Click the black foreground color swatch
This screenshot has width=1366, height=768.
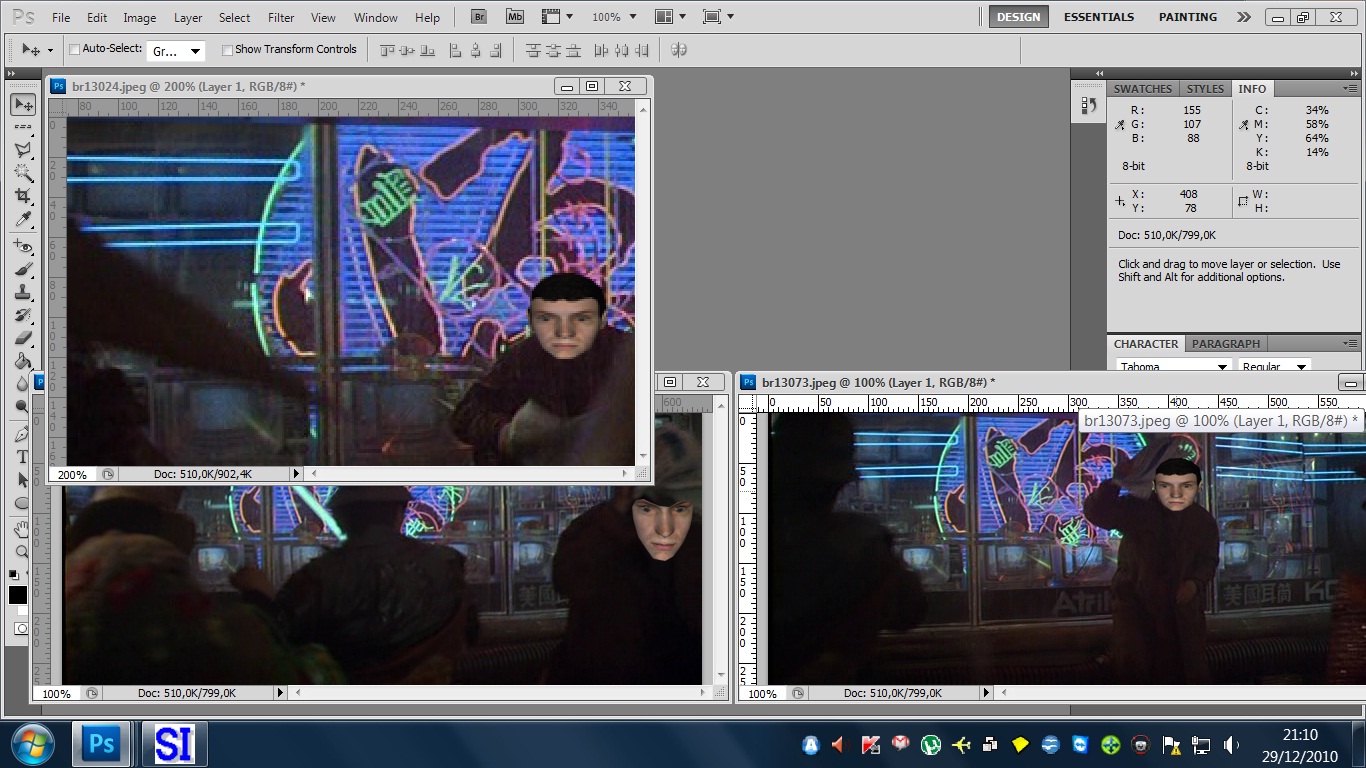[x=18, y=595]
